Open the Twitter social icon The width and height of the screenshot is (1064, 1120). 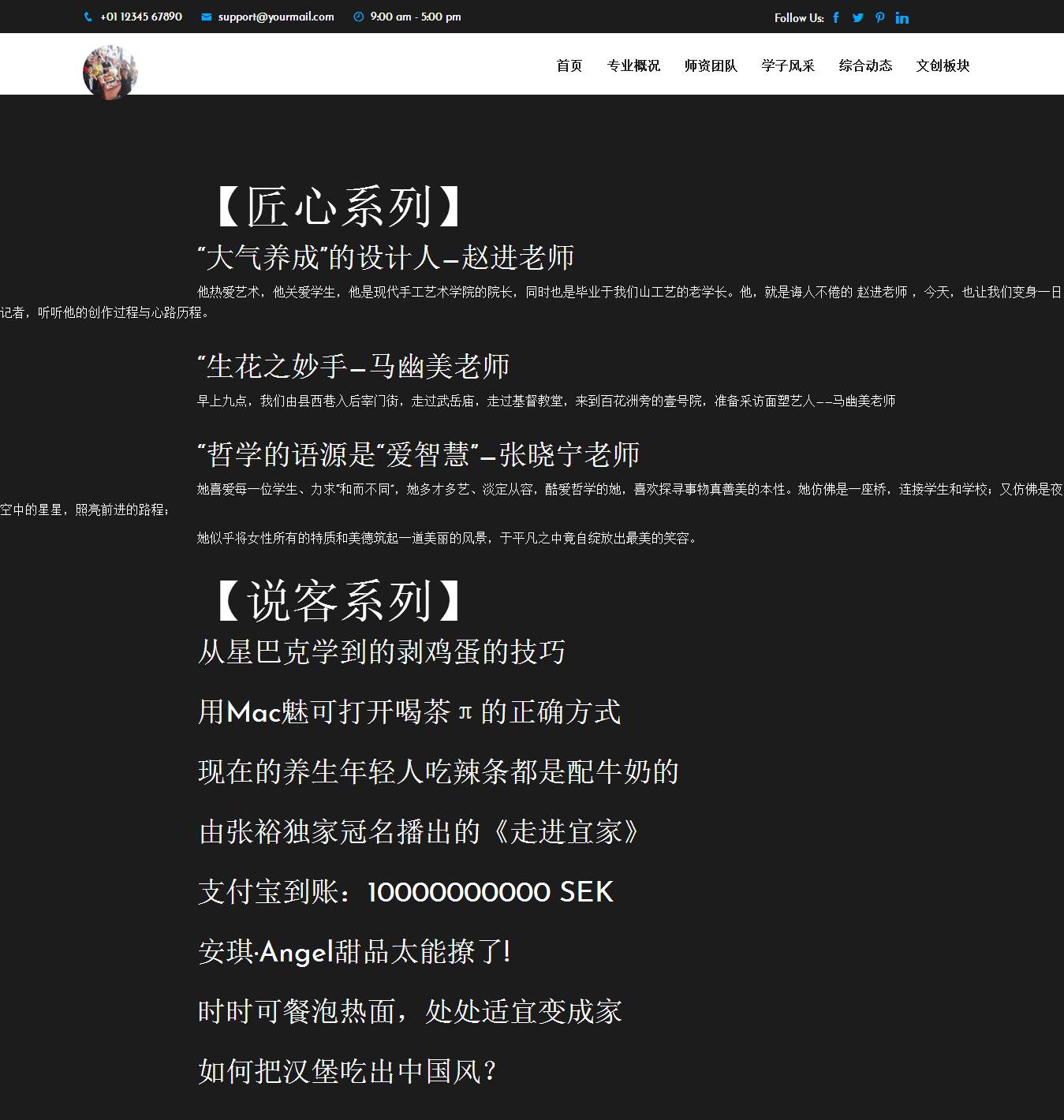pos(858,17)
